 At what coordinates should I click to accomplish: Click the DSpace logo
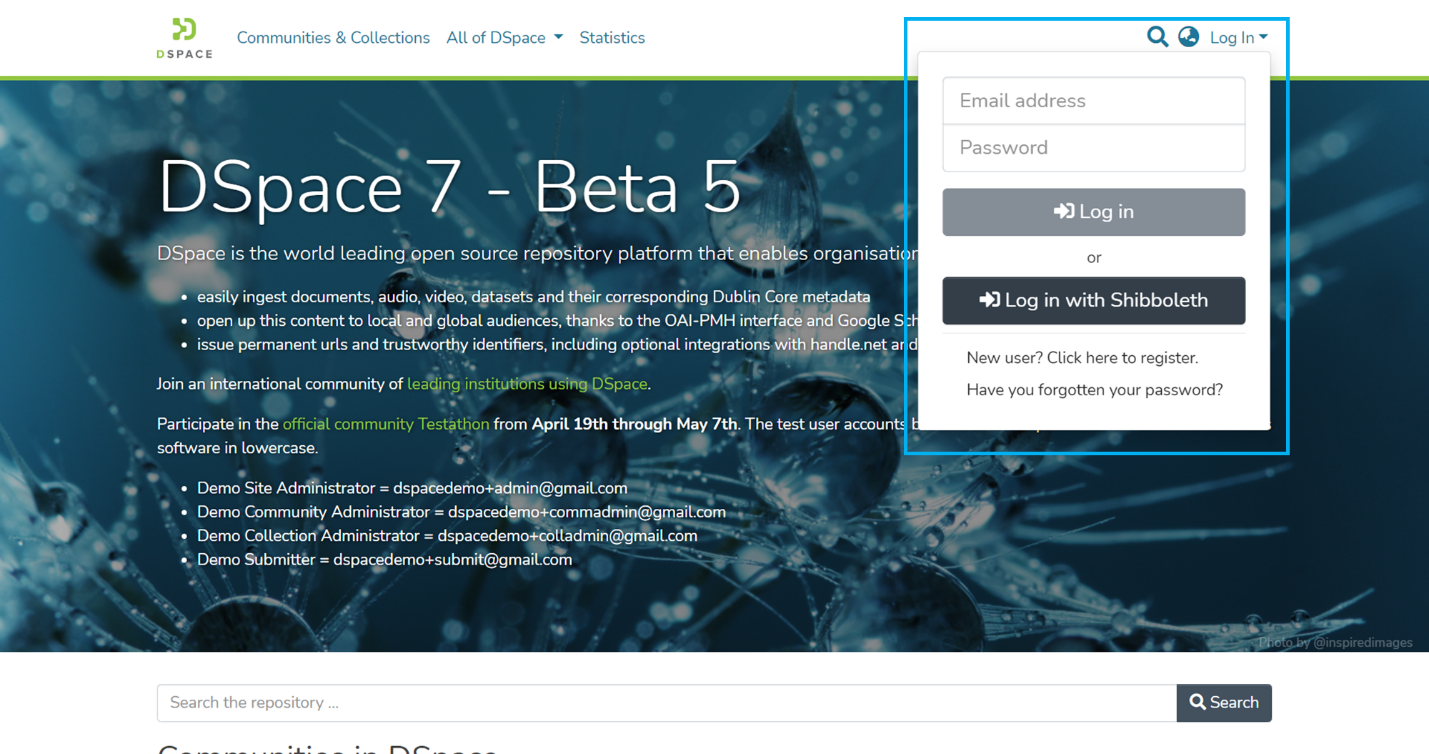coord(184,38)
